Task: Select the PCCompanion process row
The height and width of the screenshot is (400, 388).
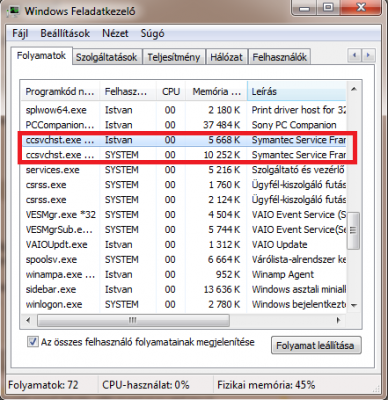Action: pos(184,125)
